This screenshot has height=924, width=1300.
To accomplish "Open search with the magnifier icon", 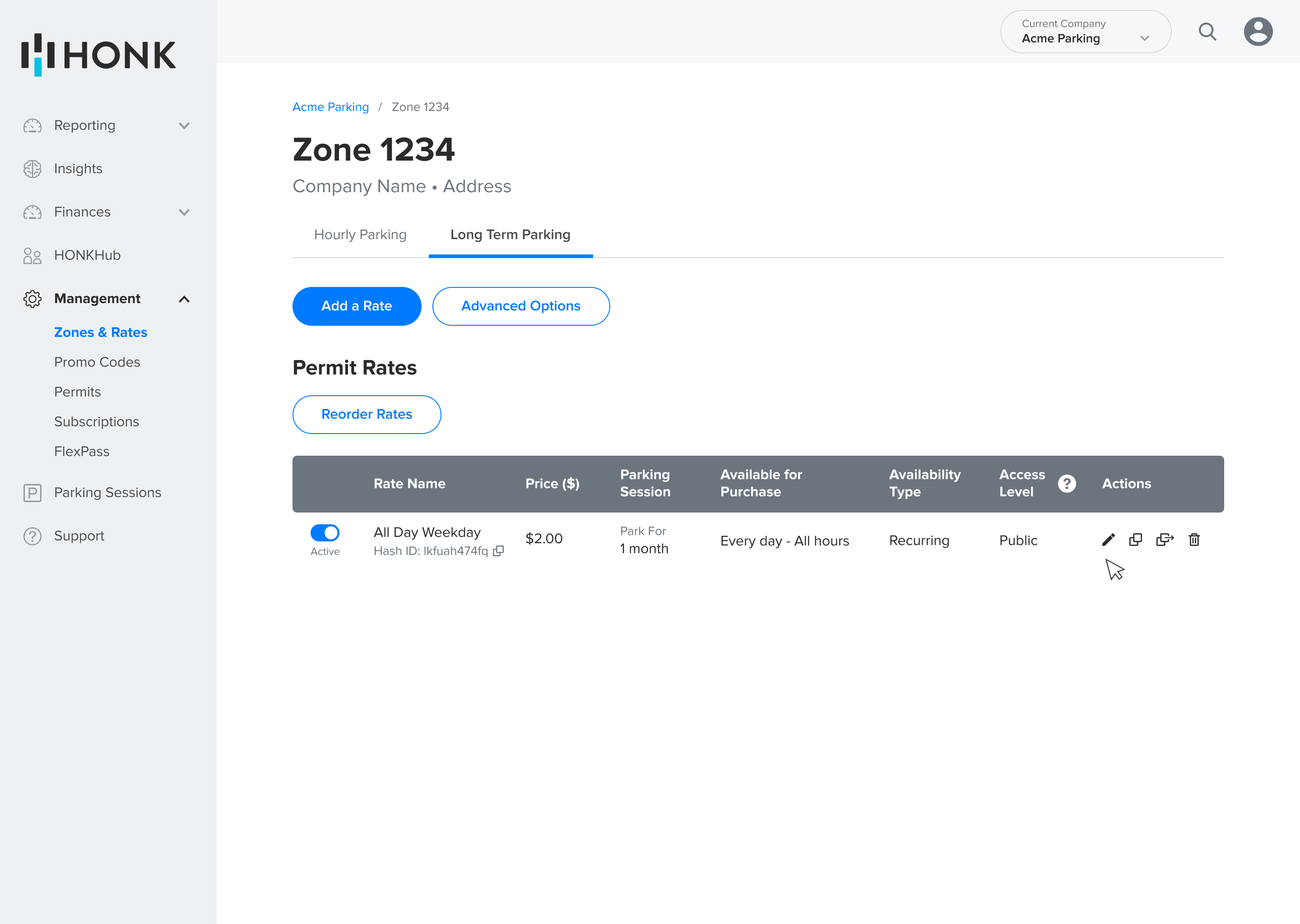I will 1207,32.
